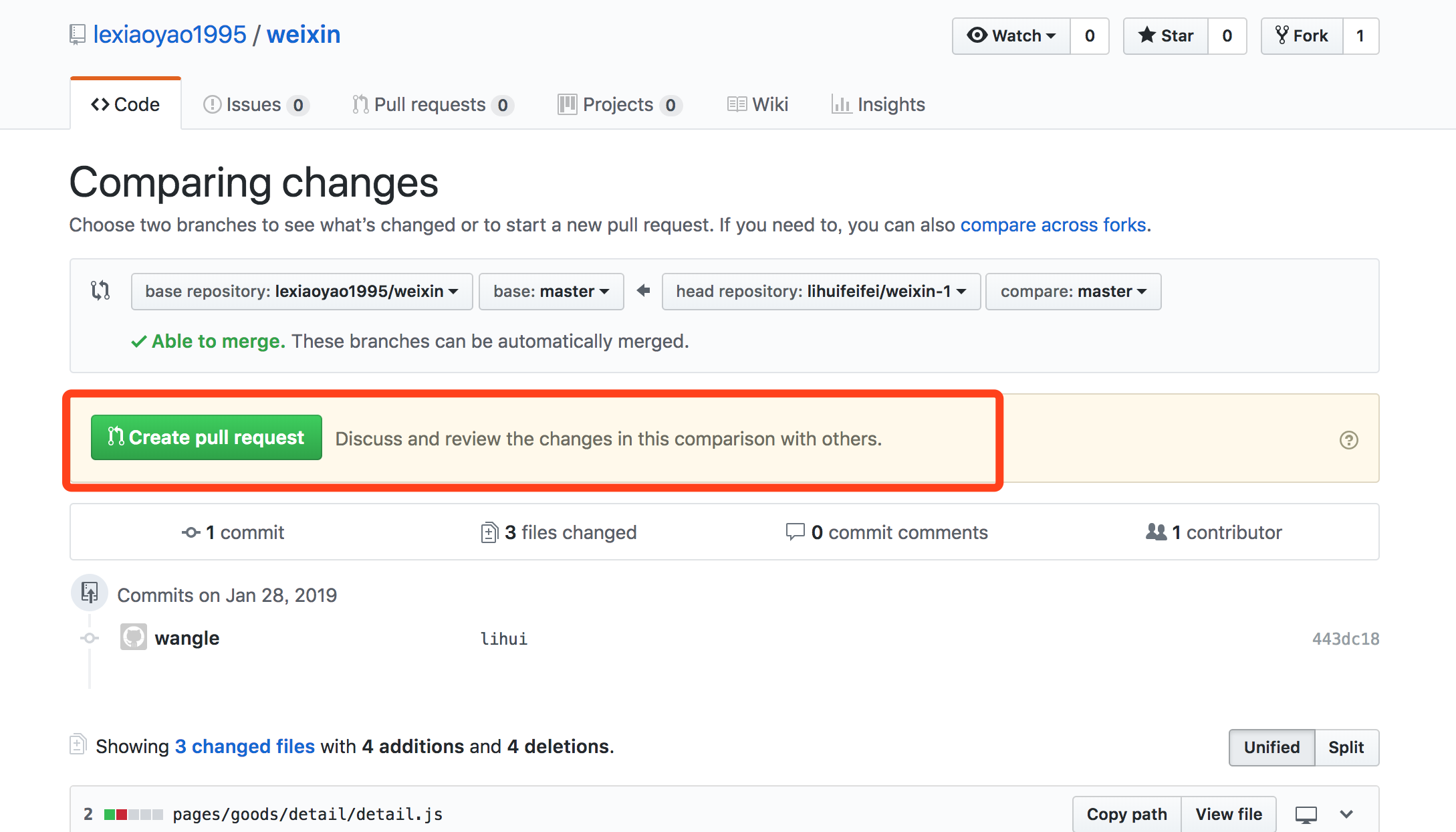Click the 1 commit summary item
This screenshot has width=1456, height=832.
click(233, 532)
